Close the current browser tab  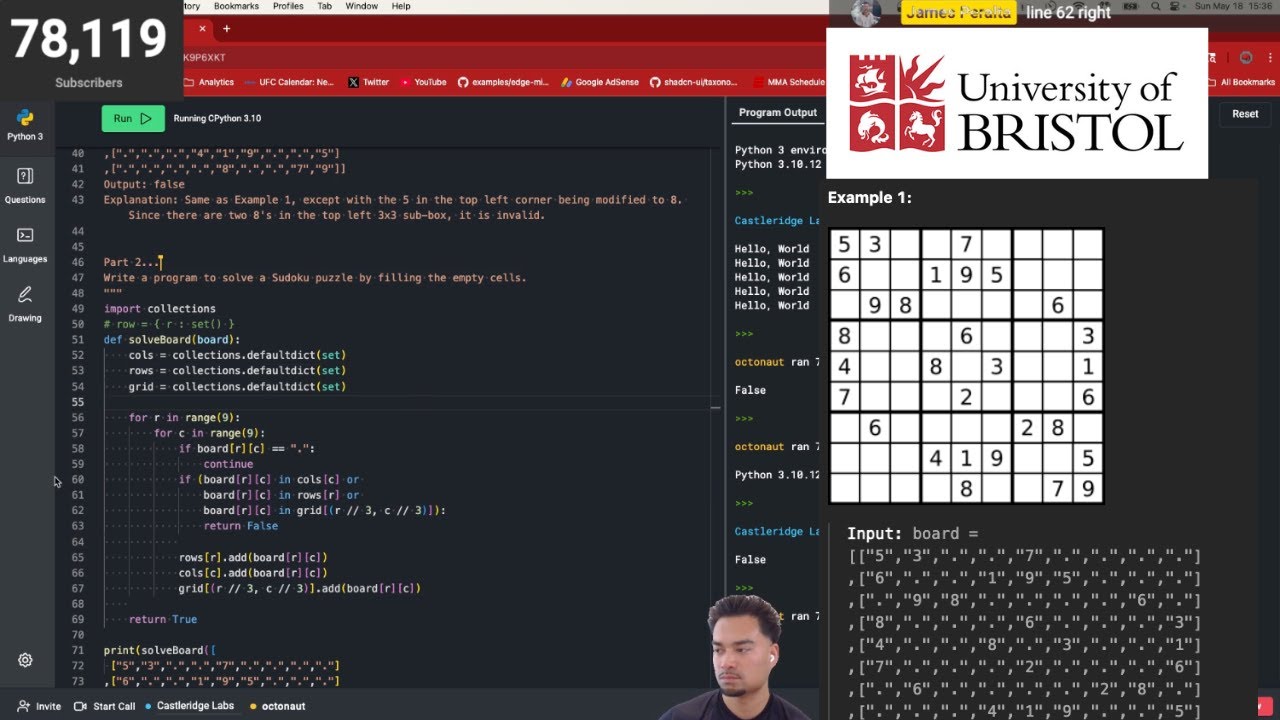point(202,29)
